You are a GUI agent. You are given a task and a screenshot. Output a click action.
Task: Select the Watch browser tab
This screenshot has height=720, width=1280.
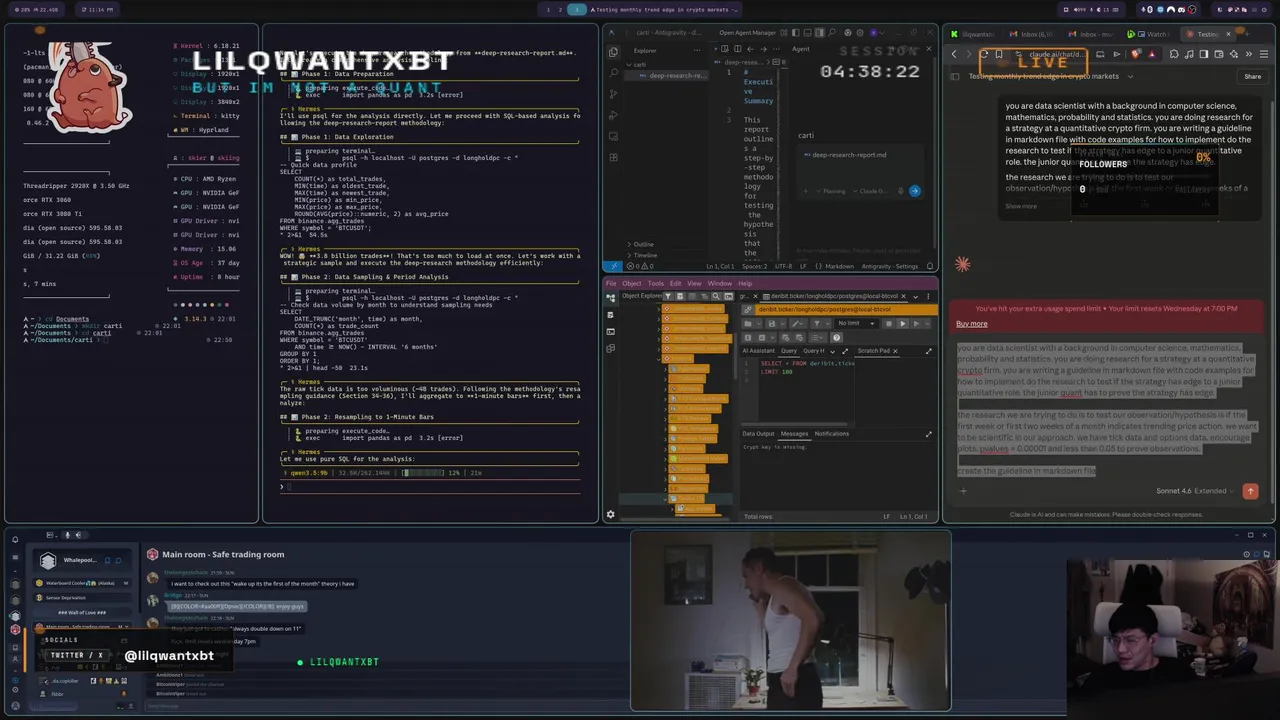coord(1151,34)
